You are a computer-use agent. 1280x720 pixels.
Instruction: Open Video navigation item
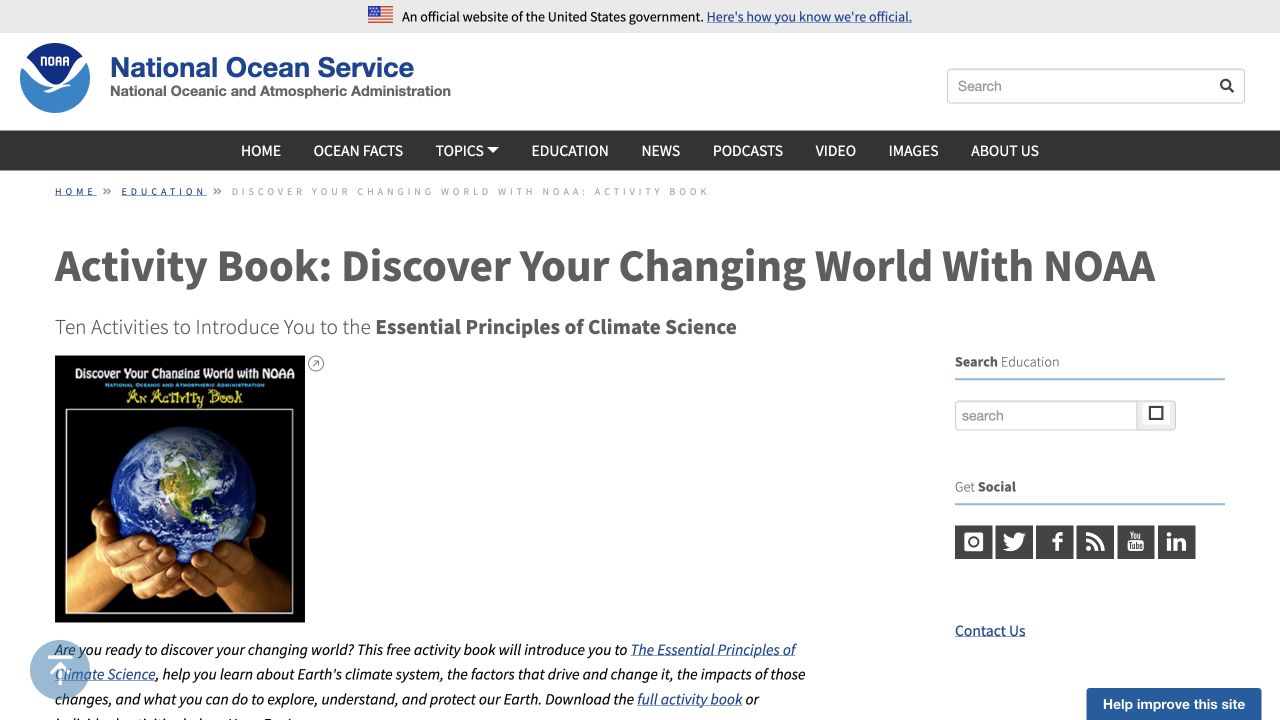835,151
